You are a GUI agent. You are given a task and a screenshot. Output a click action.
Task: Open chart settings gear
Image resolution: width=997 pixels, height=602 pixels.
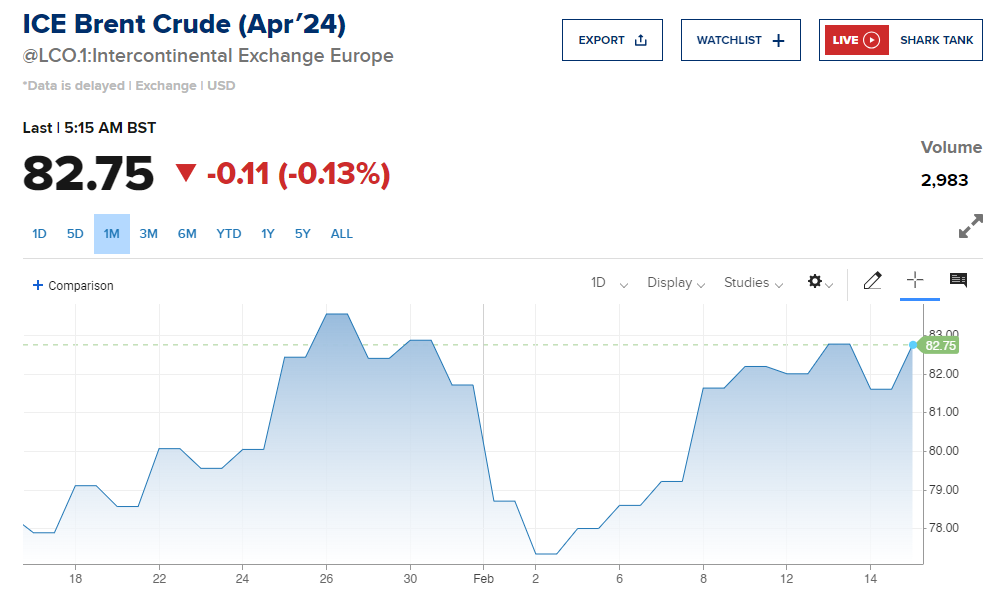coord(816,282)
